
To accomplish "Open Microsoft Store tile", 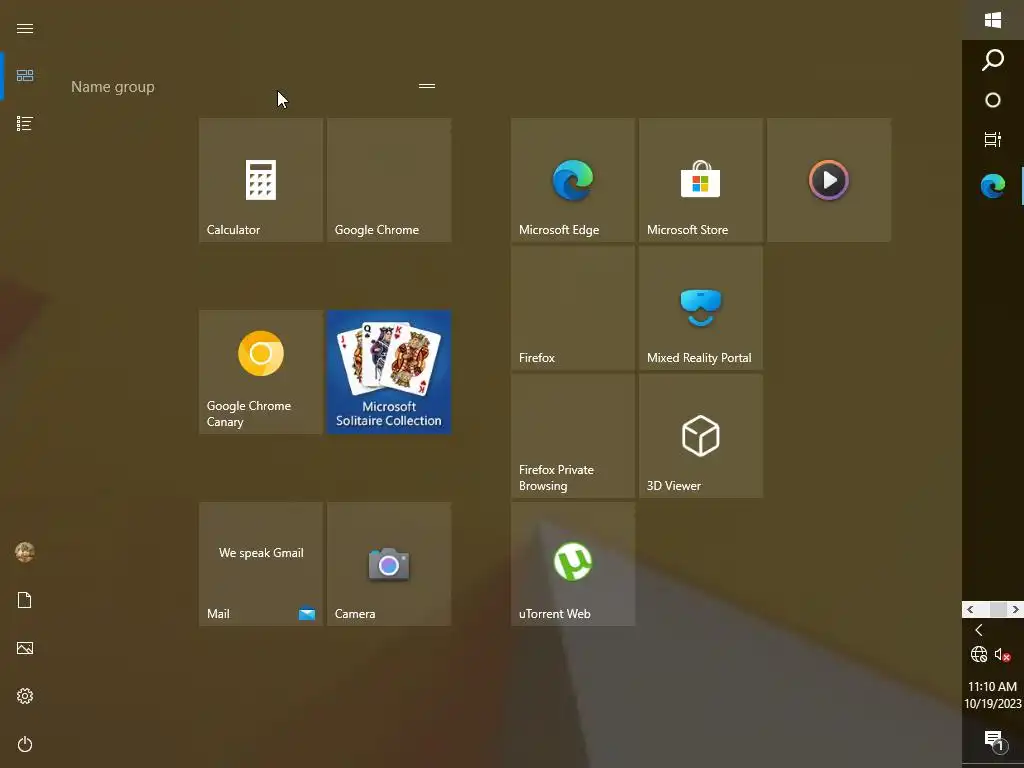I will pyautogui.click(x=701, y=180).
